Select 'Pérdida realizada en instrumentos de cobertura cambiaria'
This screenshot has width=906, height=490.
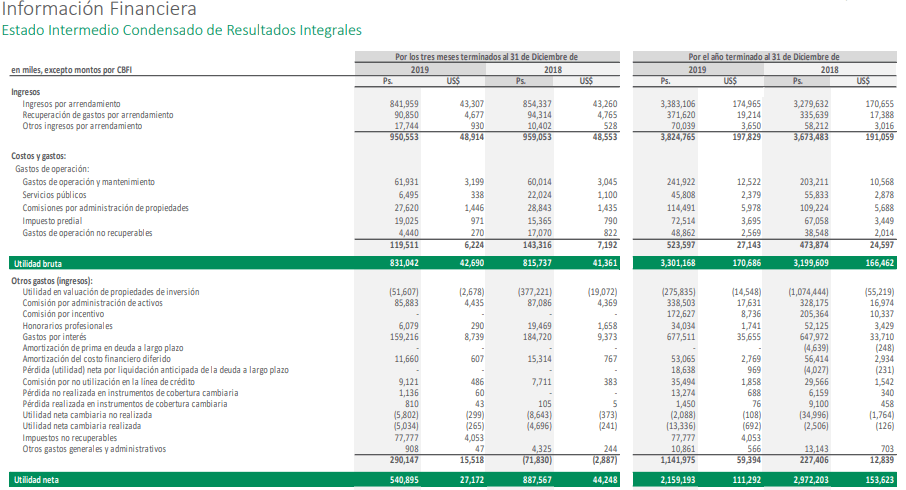point(125,404)
